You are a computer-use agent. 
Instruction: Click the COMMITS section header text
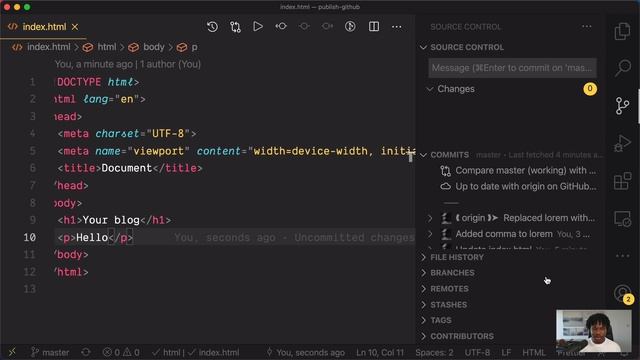click(x=449, y=155)
